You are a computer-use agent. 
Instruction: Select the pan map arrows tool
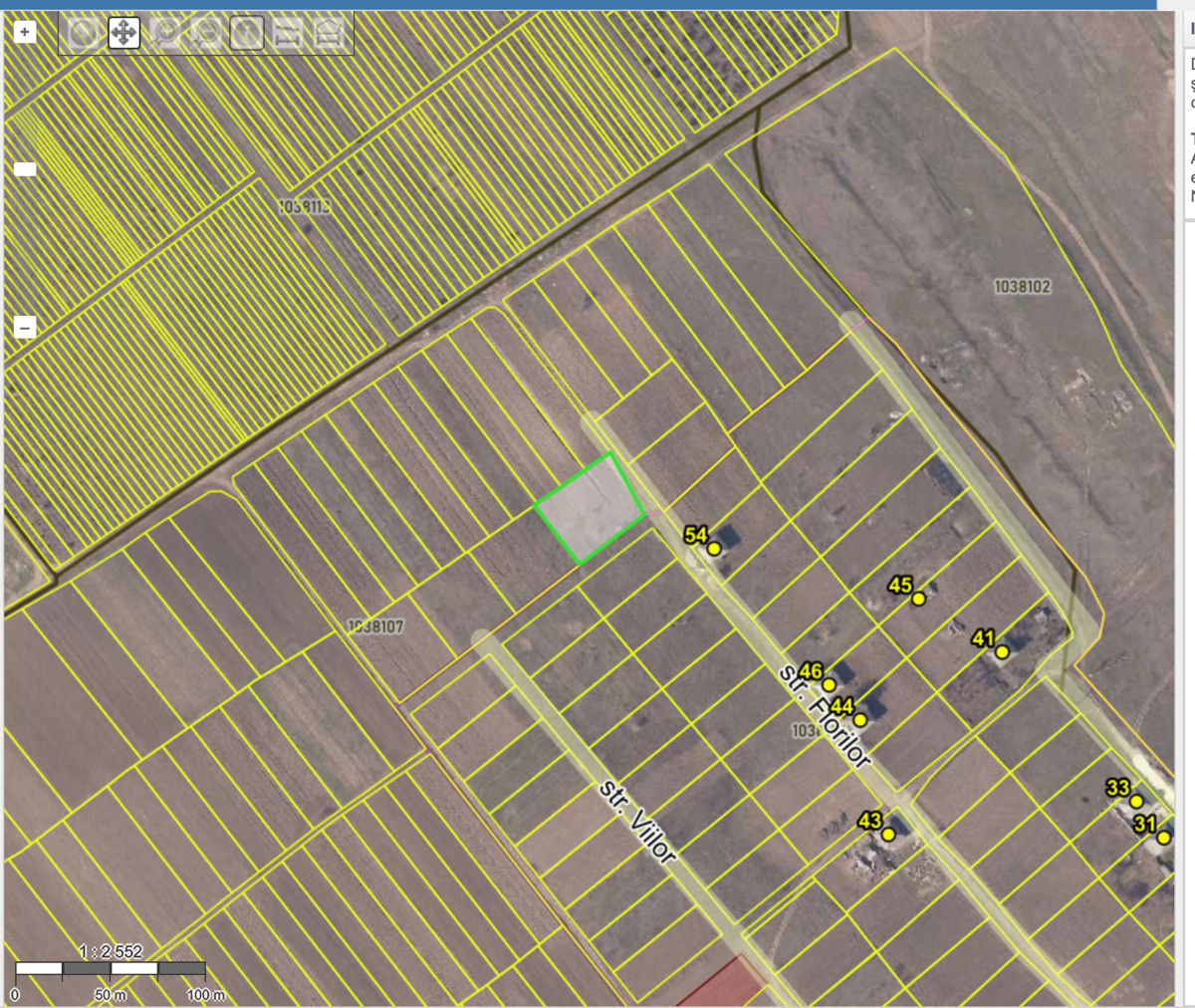click(123, 34)
